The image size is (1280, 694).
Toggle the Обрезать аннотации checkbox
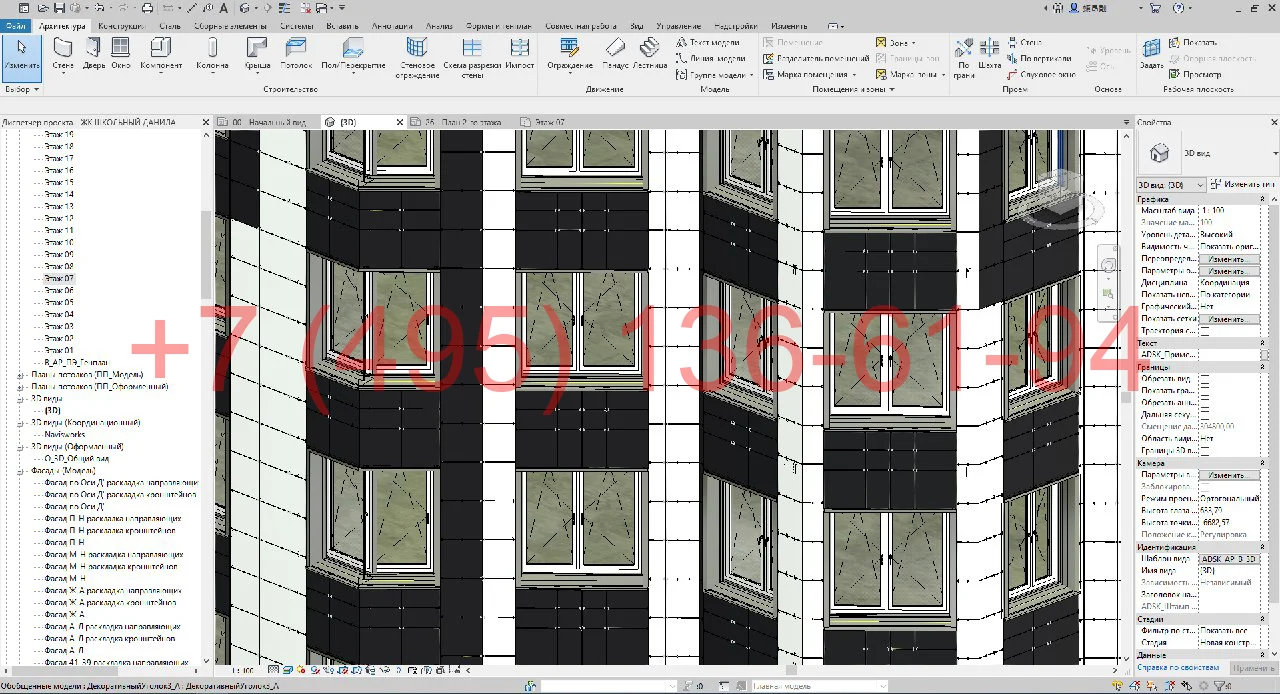(x=1205, y=402)
